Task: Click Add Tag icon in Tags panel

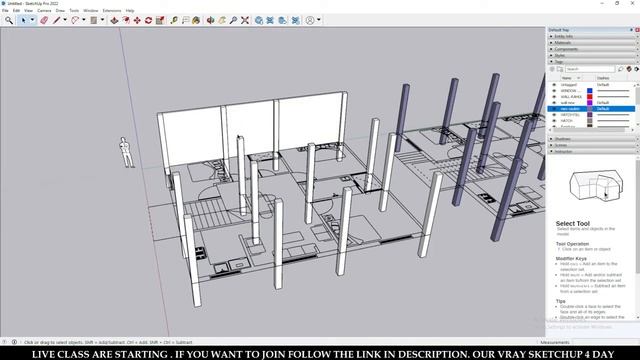Action: (x=552, y=69)
